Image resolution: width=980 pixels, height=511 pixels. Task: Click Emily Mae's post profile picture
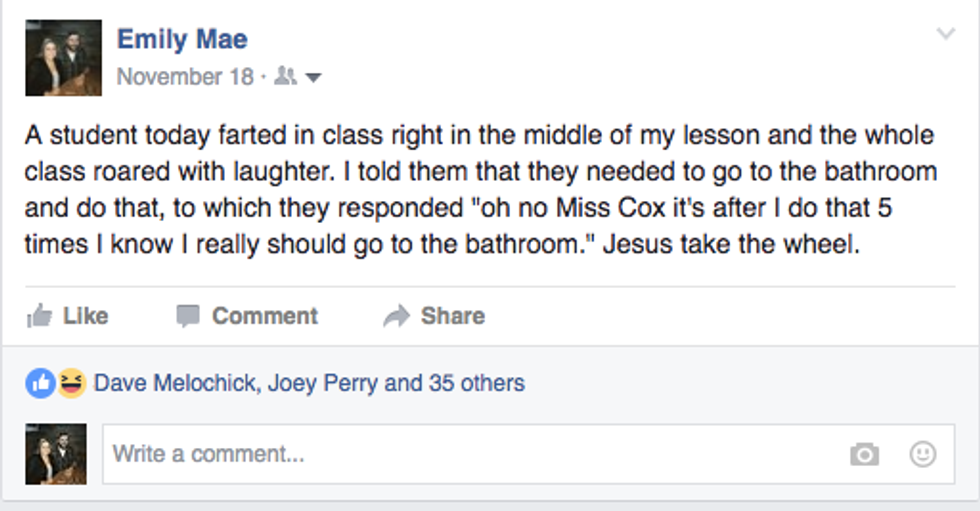pyautogui.click(x=64, y=57)
